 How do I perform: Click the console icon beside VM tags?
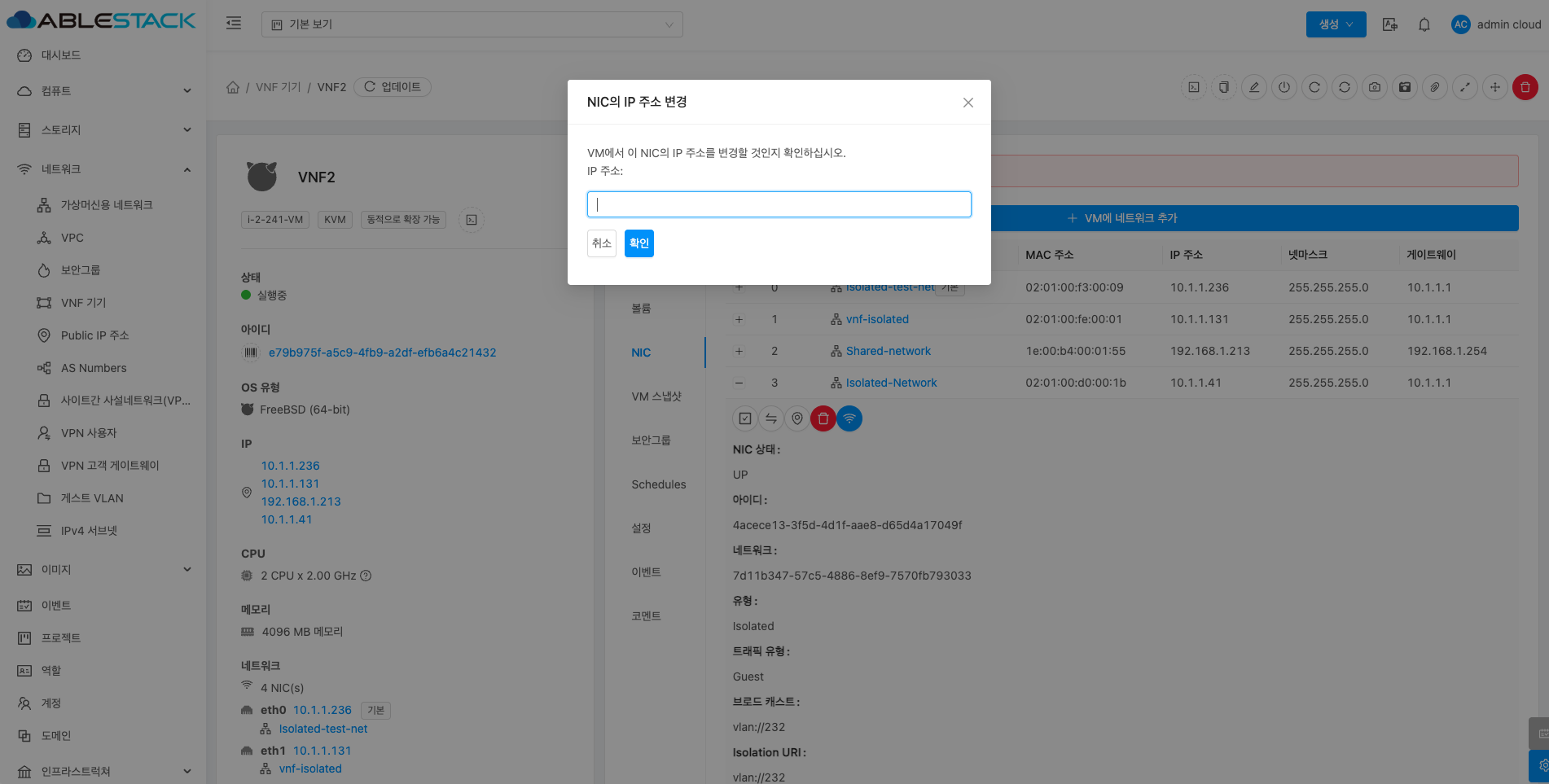(x=472, y=220)
